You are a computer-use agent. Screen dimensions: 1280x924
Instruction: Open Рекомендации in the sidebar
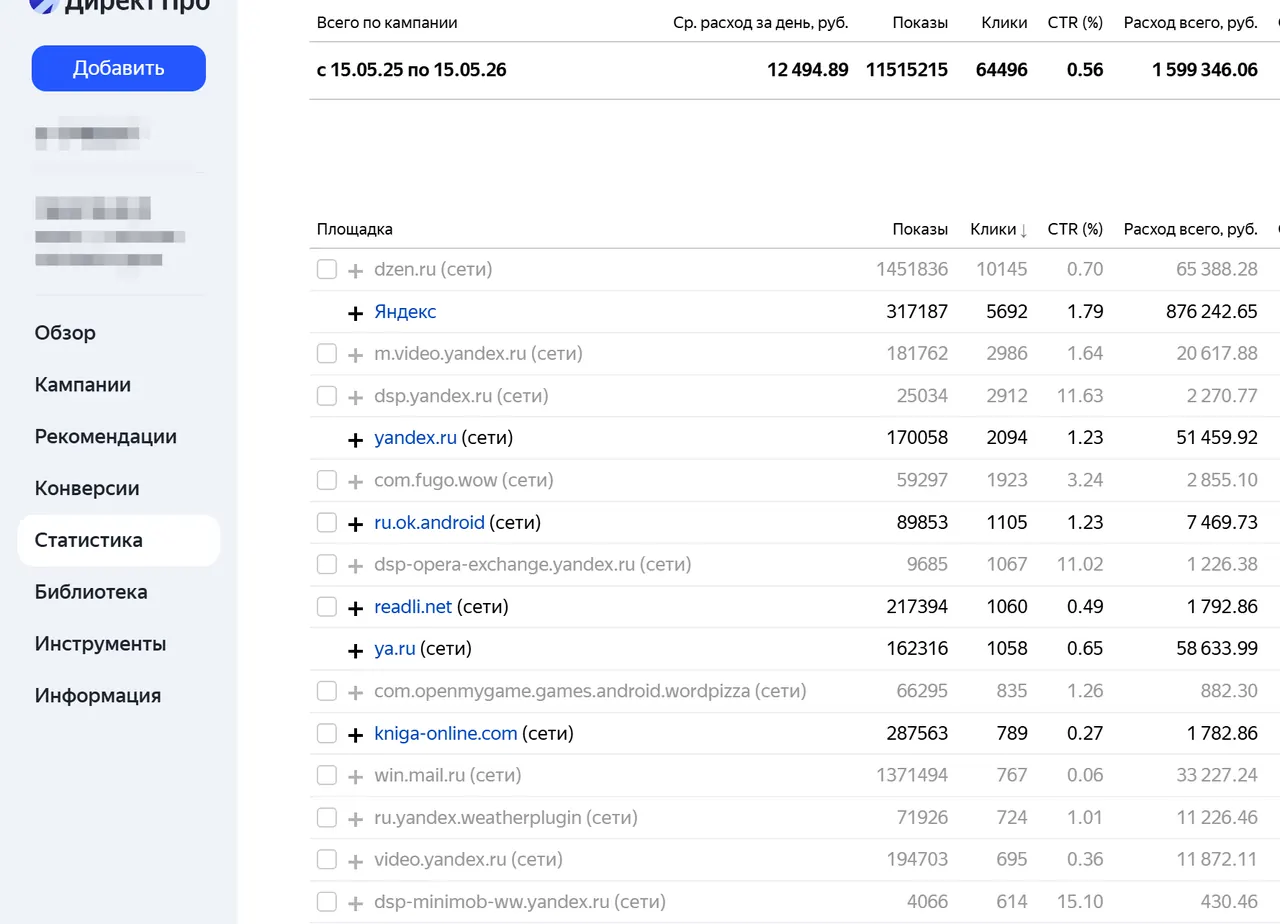pos(106,437)
